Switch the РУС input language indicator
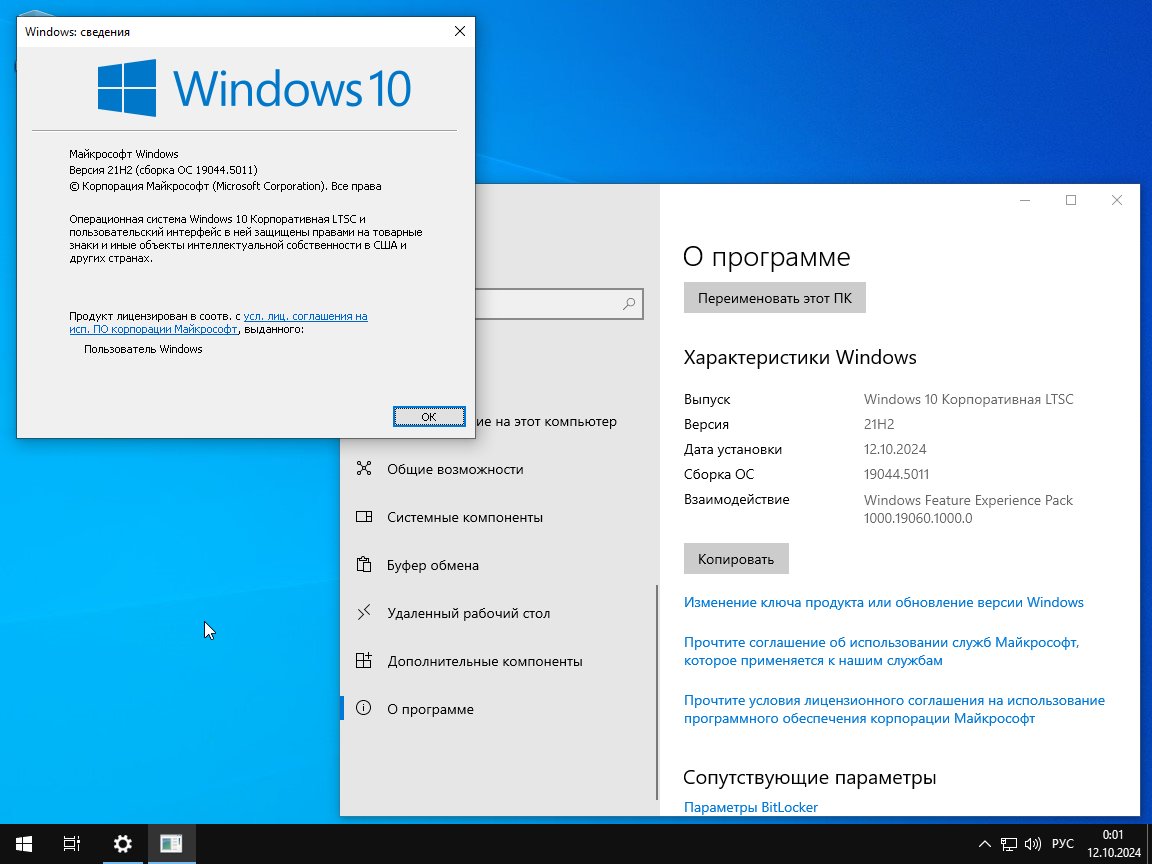This screenshot has height=864, width=1152. 1062,843
